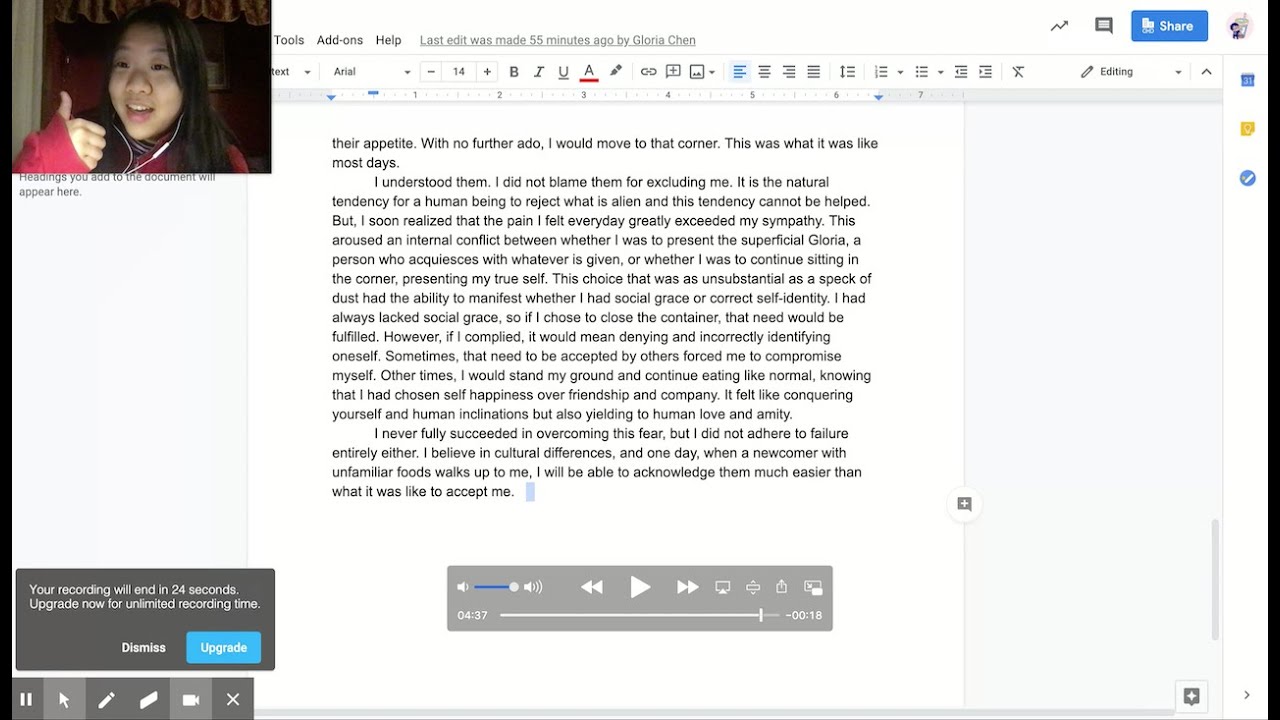
Task: Open the Tasks side panel icon
Action: [1247, 177]
